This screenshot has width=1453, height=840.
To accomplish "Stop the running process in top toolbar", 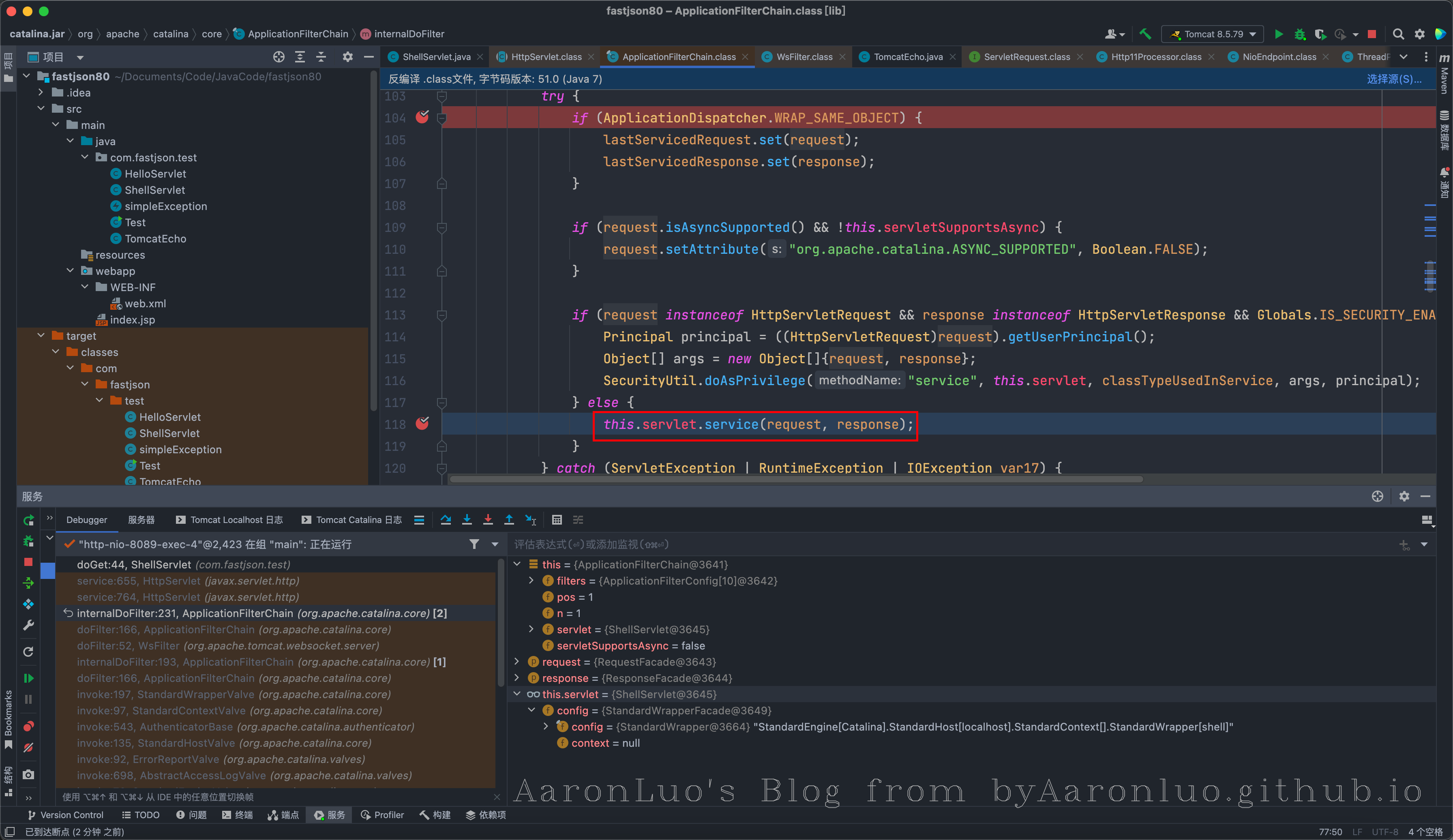I will [x=1372, y=34].
